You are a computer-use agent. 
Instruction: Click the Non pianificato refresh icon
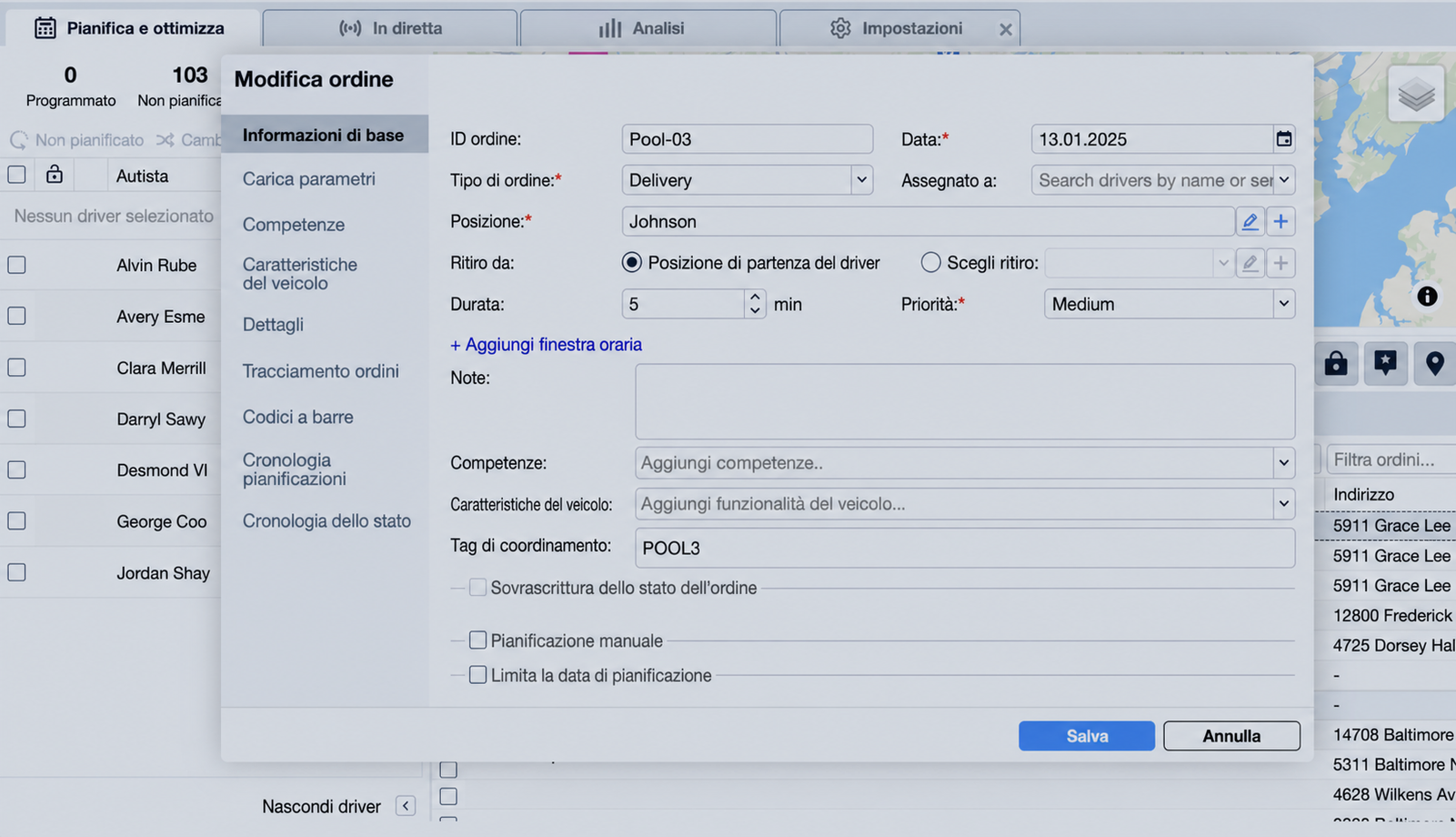(x=19, y=140)
